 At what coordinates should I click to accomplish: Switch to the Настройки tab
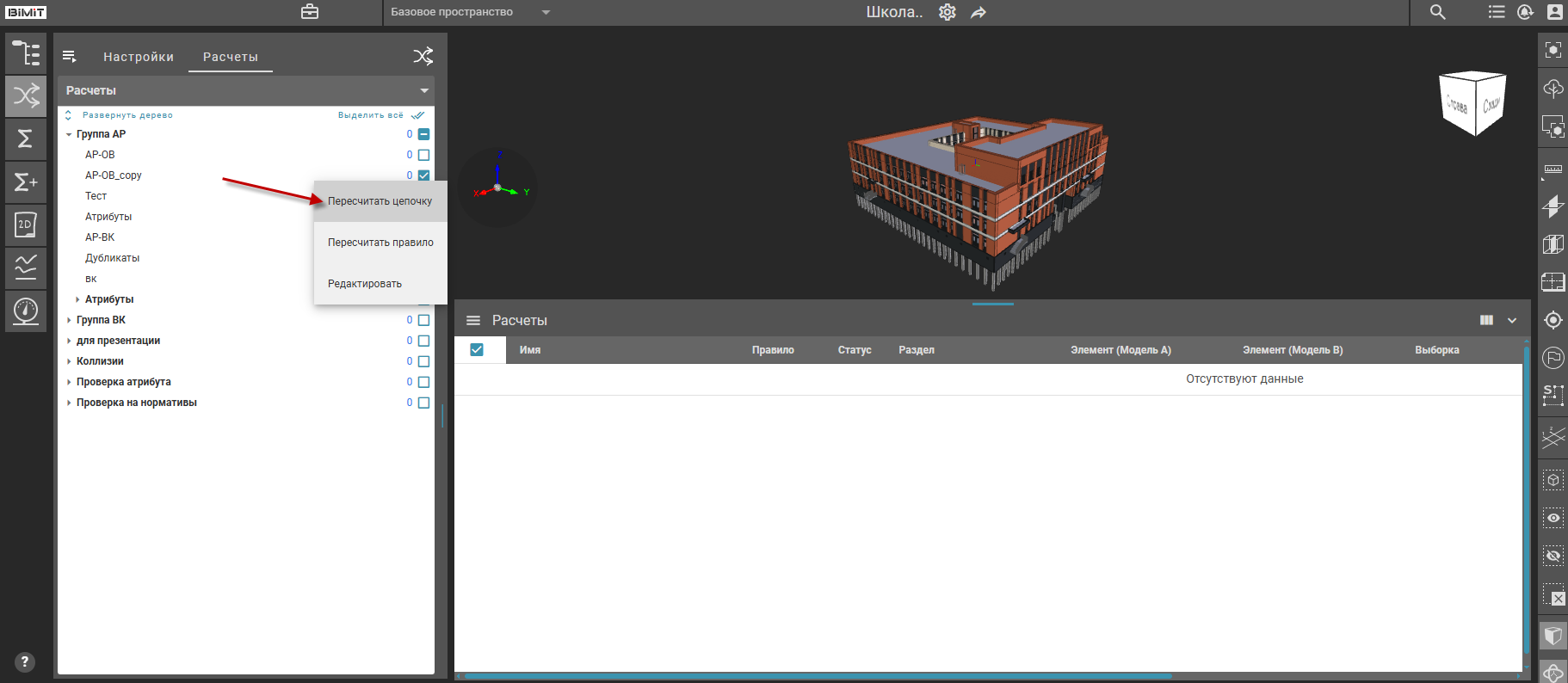(x=139, y=57)
